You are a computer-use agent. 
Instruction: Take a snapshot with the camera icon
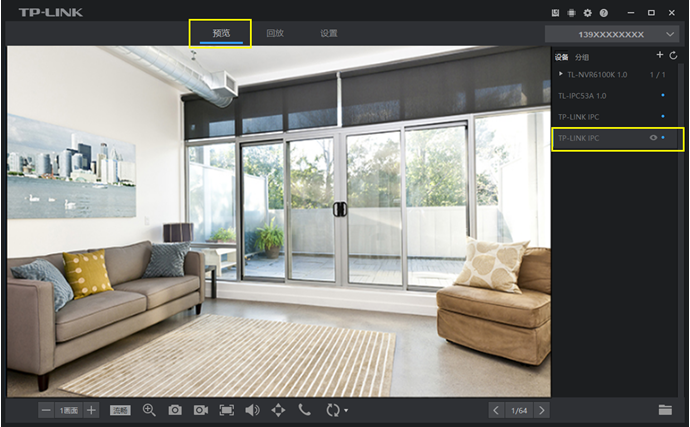(x=175, y=410)
